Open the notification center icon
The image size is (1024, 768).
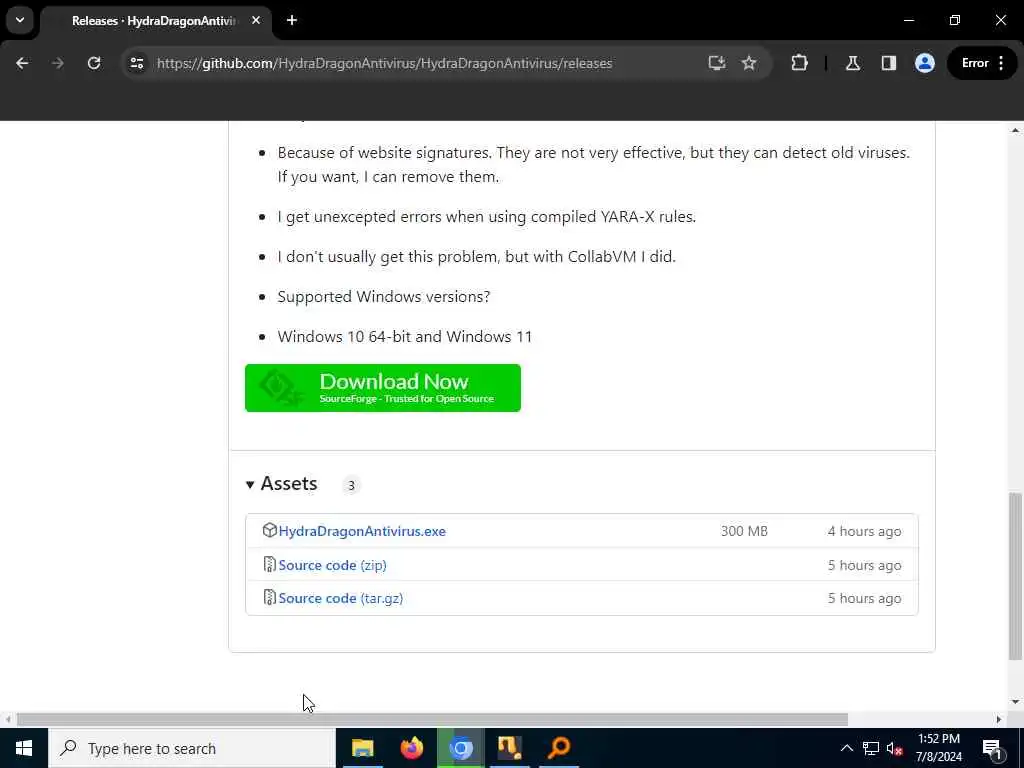[x=991, y=748]
